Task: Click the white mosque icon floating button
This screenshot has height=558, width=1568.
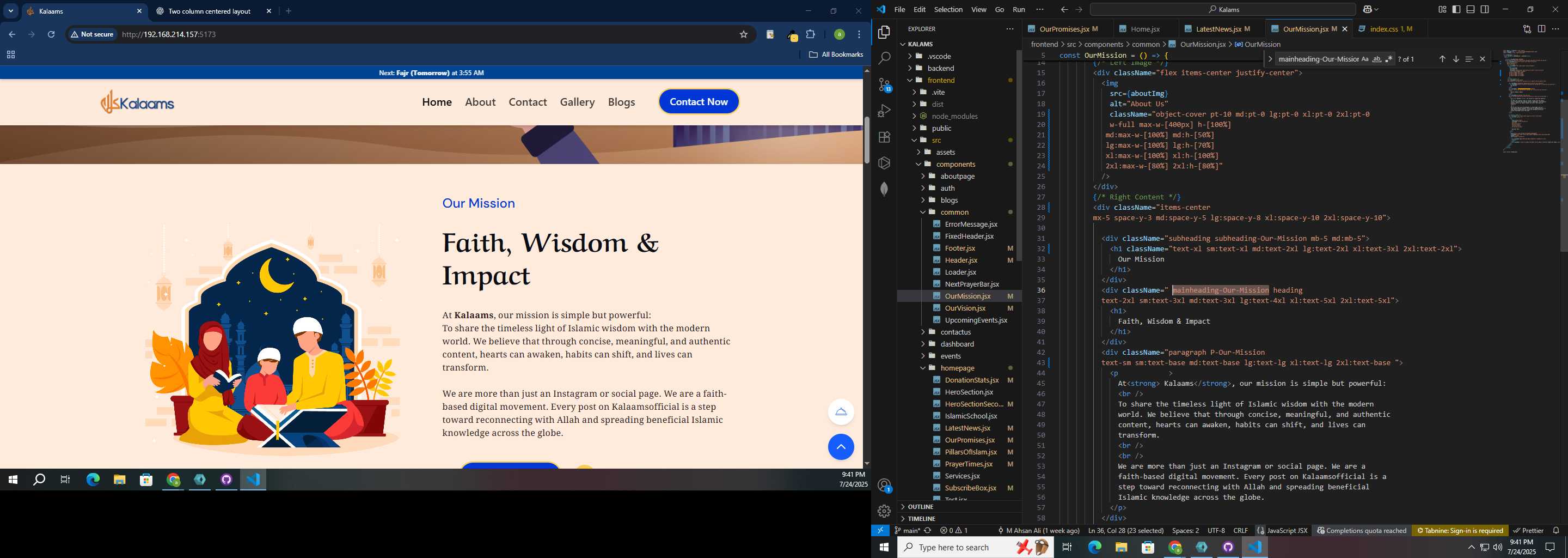Action: point(841,412)
